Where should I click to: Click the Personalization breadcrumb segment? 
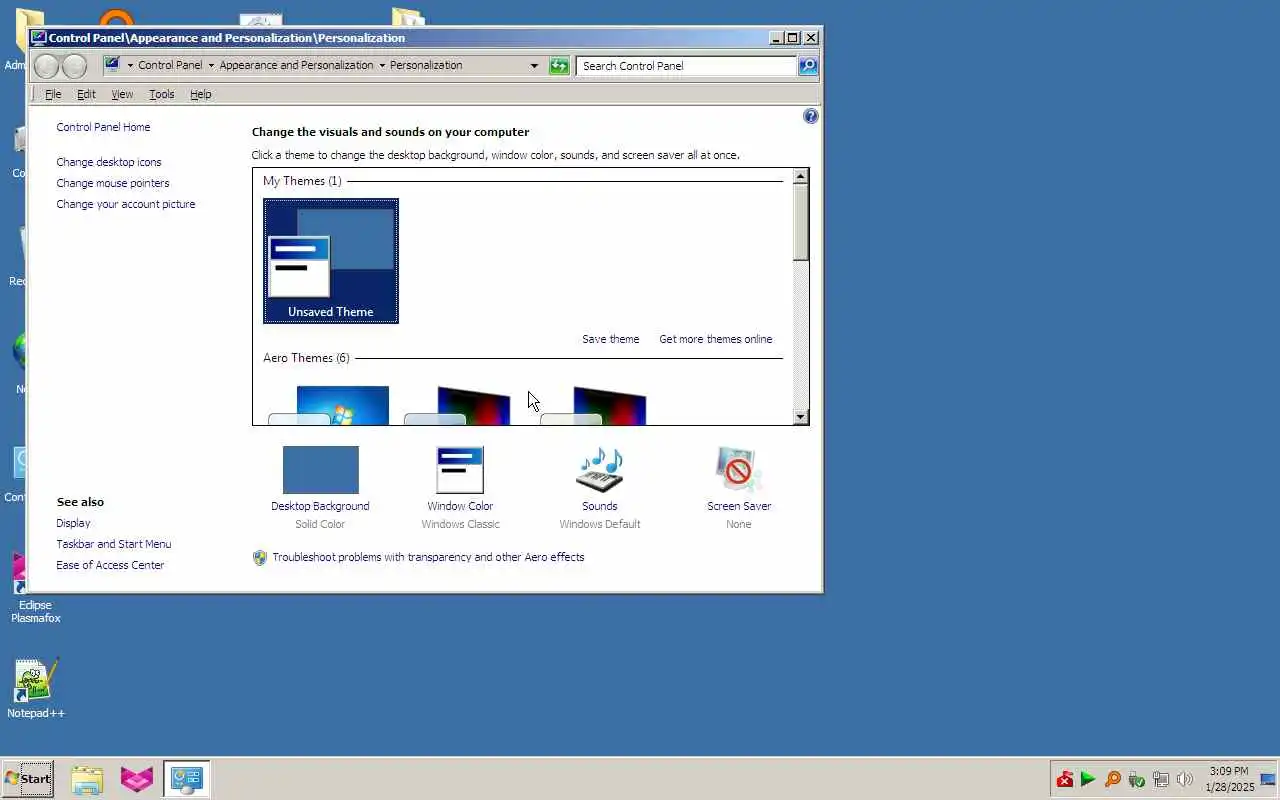pos(426,65)
